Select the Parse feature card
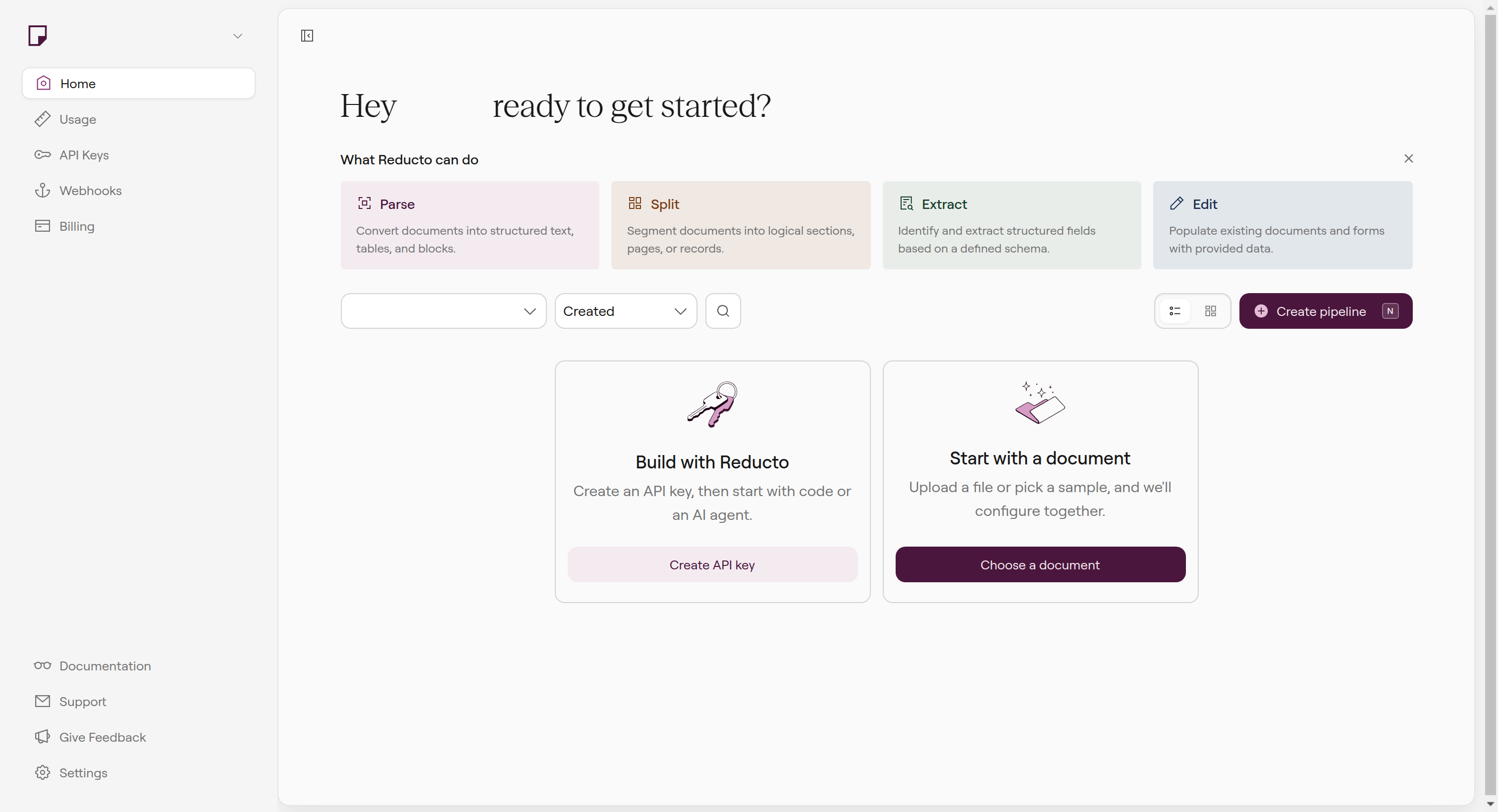Viewport: 1498px width, 812px height. (x=470, y=225)
